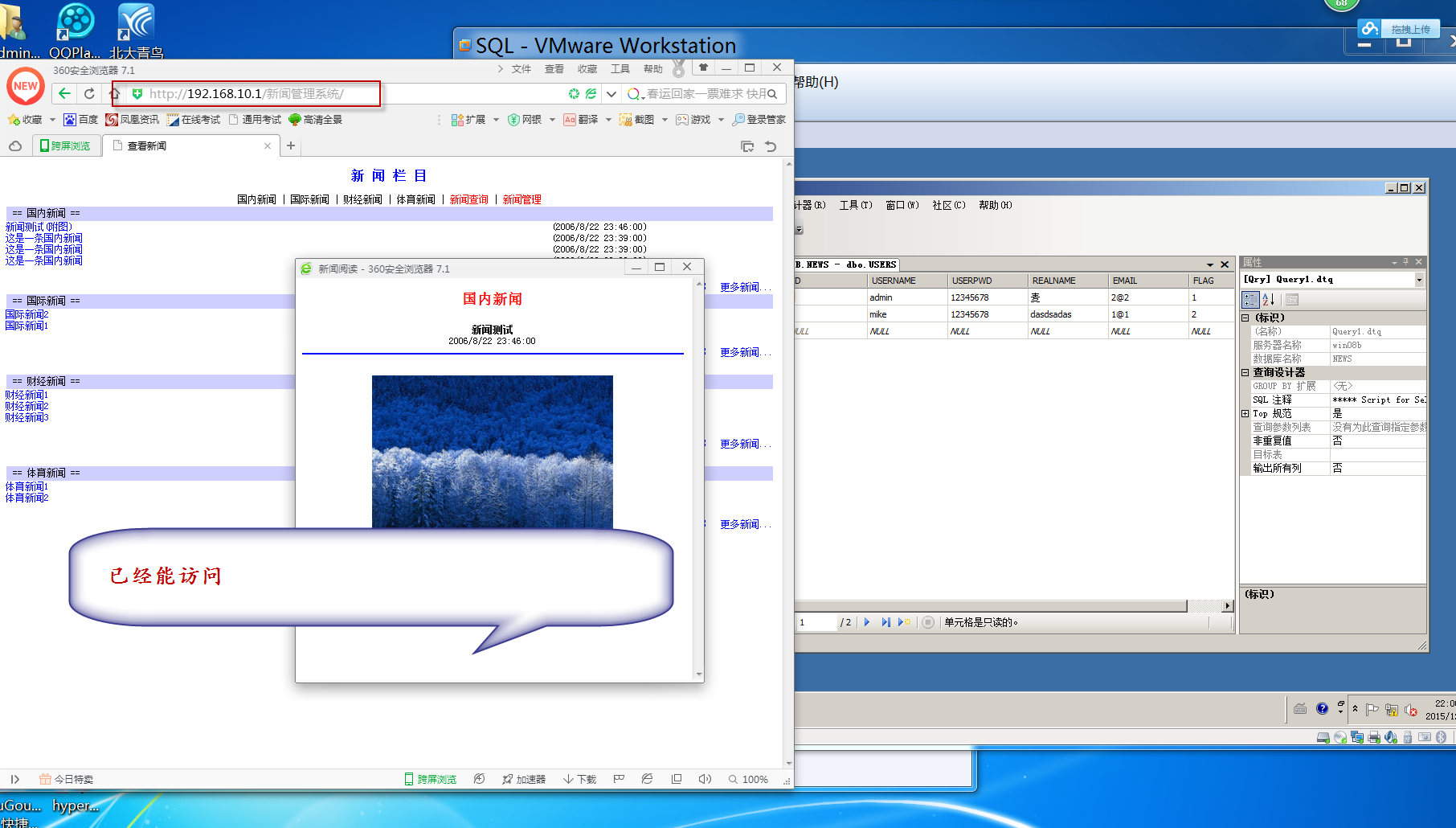Select the admin username cell
Viewport: 1456px width, 828px height.
point(907,297)
